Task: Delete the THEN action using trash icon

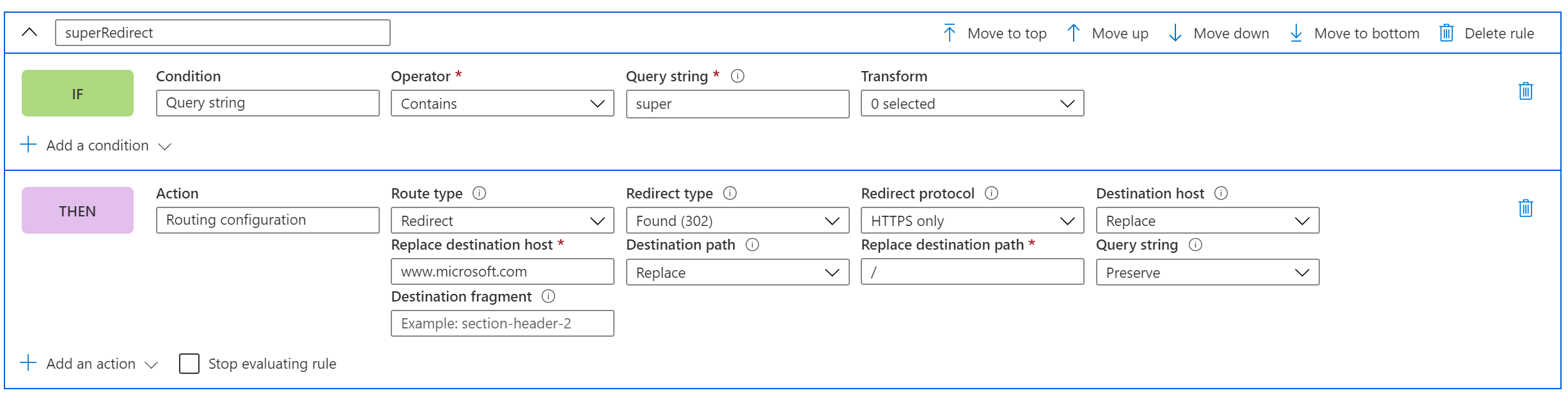Action: (x=1526, y=208)
